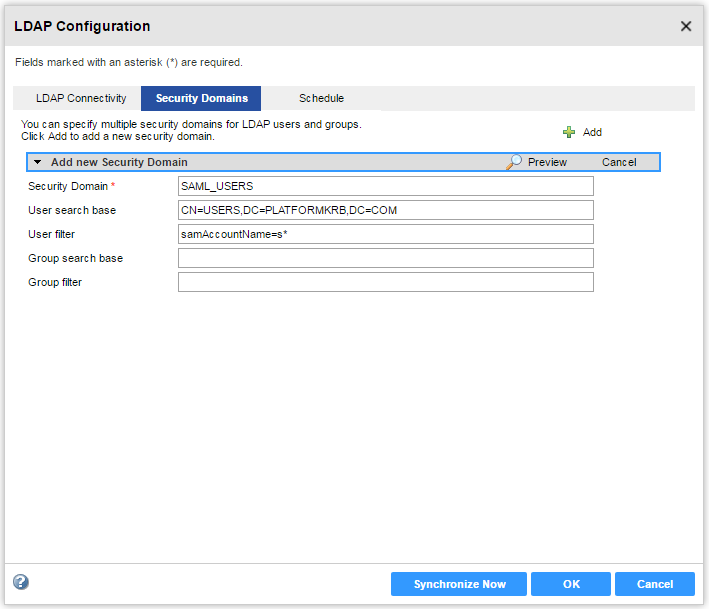Open the Schedule tab

point(321,98)
